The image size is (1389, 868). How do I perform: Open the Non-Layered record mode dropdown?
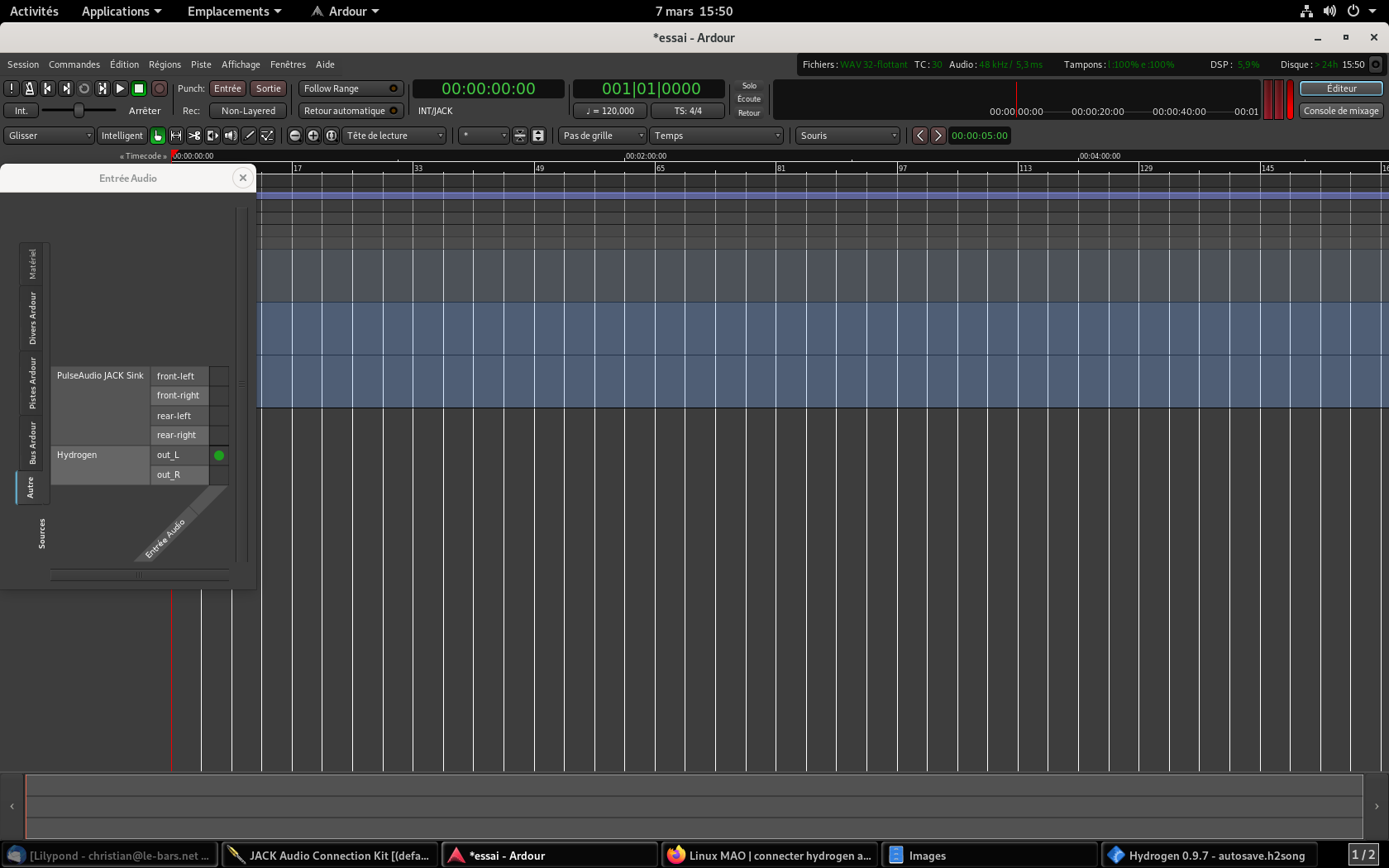tap(248, 111)
